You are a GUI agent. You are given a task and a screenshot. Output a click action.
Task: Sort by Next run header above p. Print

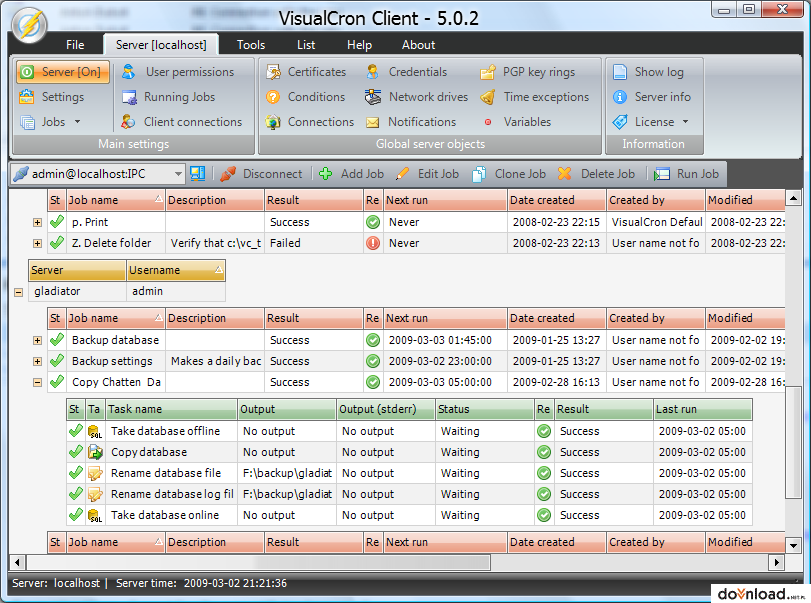[x=445, y=200]
